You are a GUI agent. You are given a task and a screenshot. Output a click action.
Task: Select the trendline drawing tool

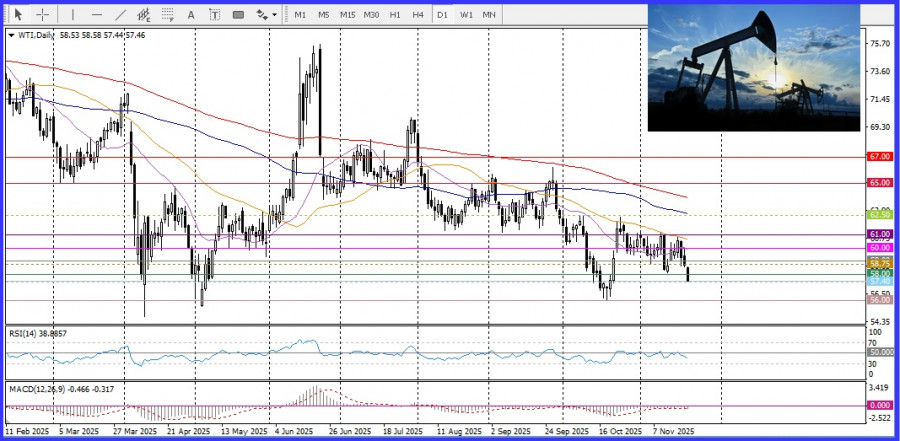click(121, 15)
